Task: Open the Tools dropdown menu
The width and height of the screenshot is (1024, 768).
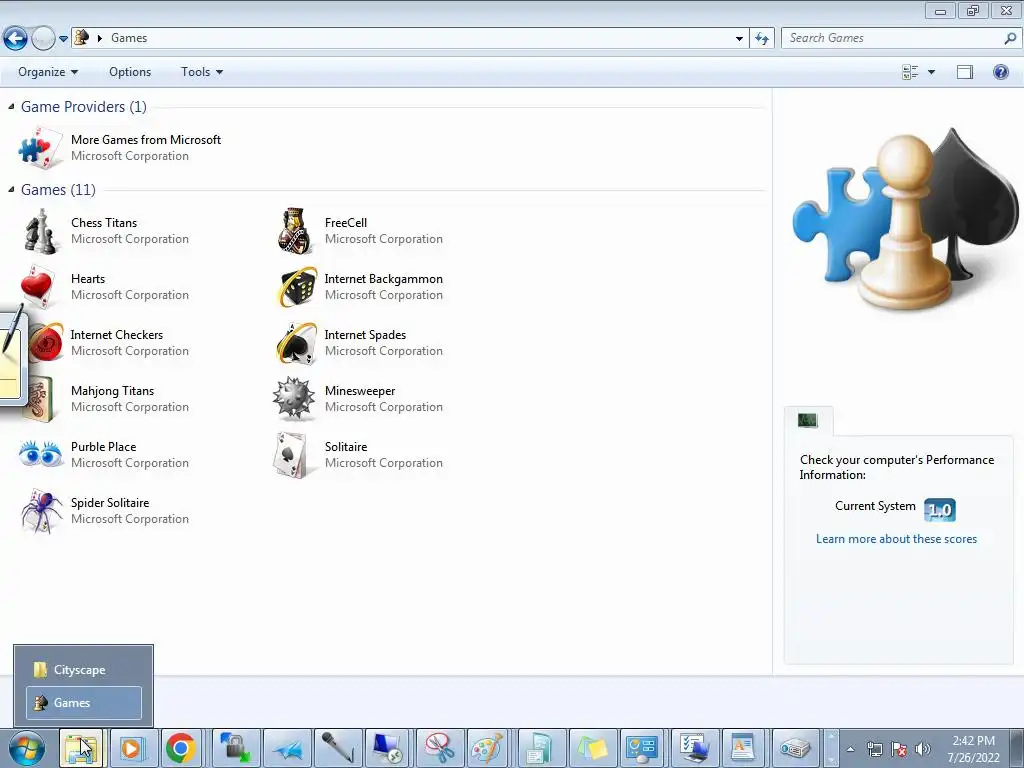Action: click(202, 72)
